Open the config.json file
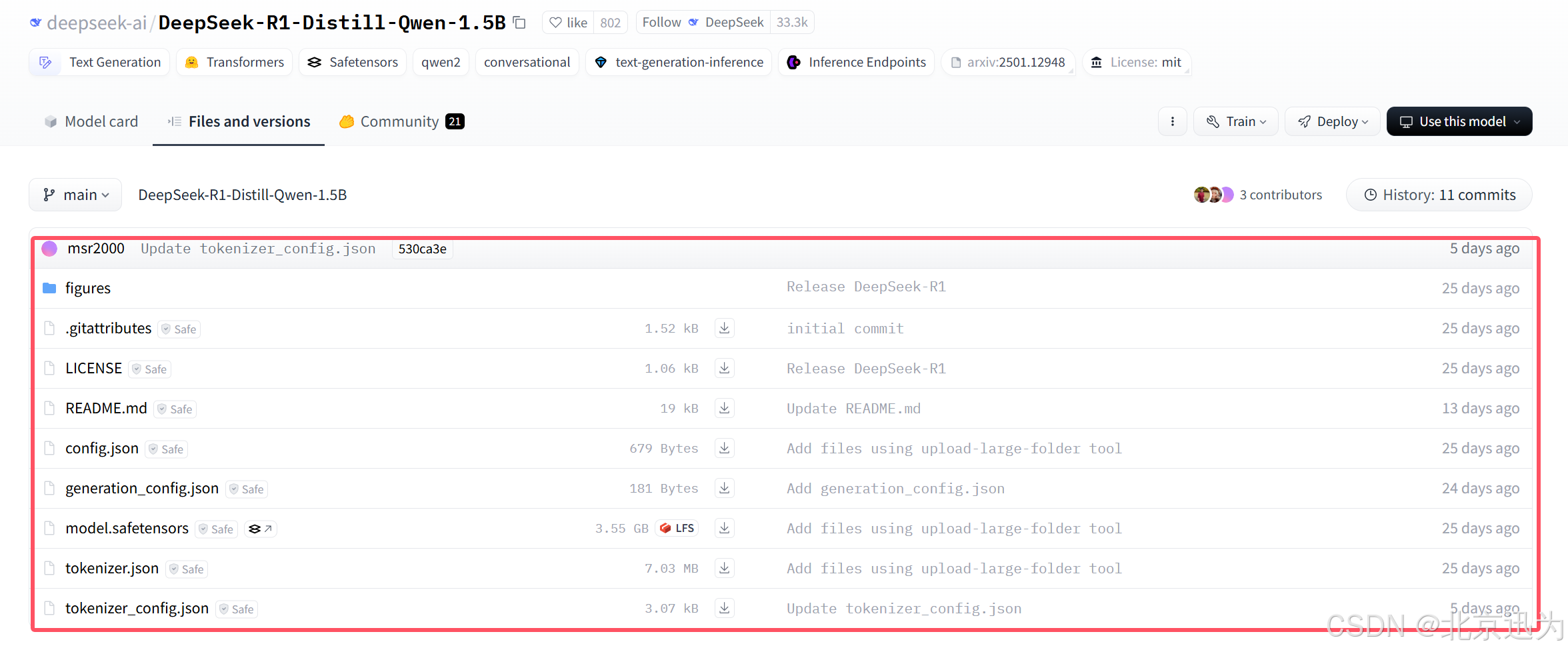This screenshot has height=652, width=1568. tap(102, 448)
